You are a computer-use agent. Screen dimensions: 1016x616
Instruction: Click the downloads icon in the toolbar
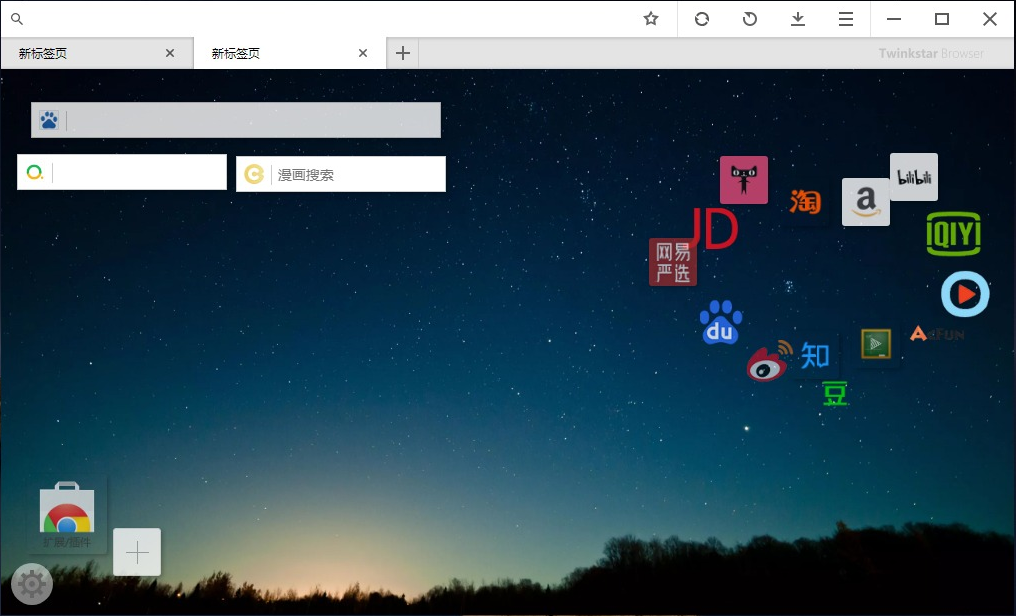(x=798, y=19)
